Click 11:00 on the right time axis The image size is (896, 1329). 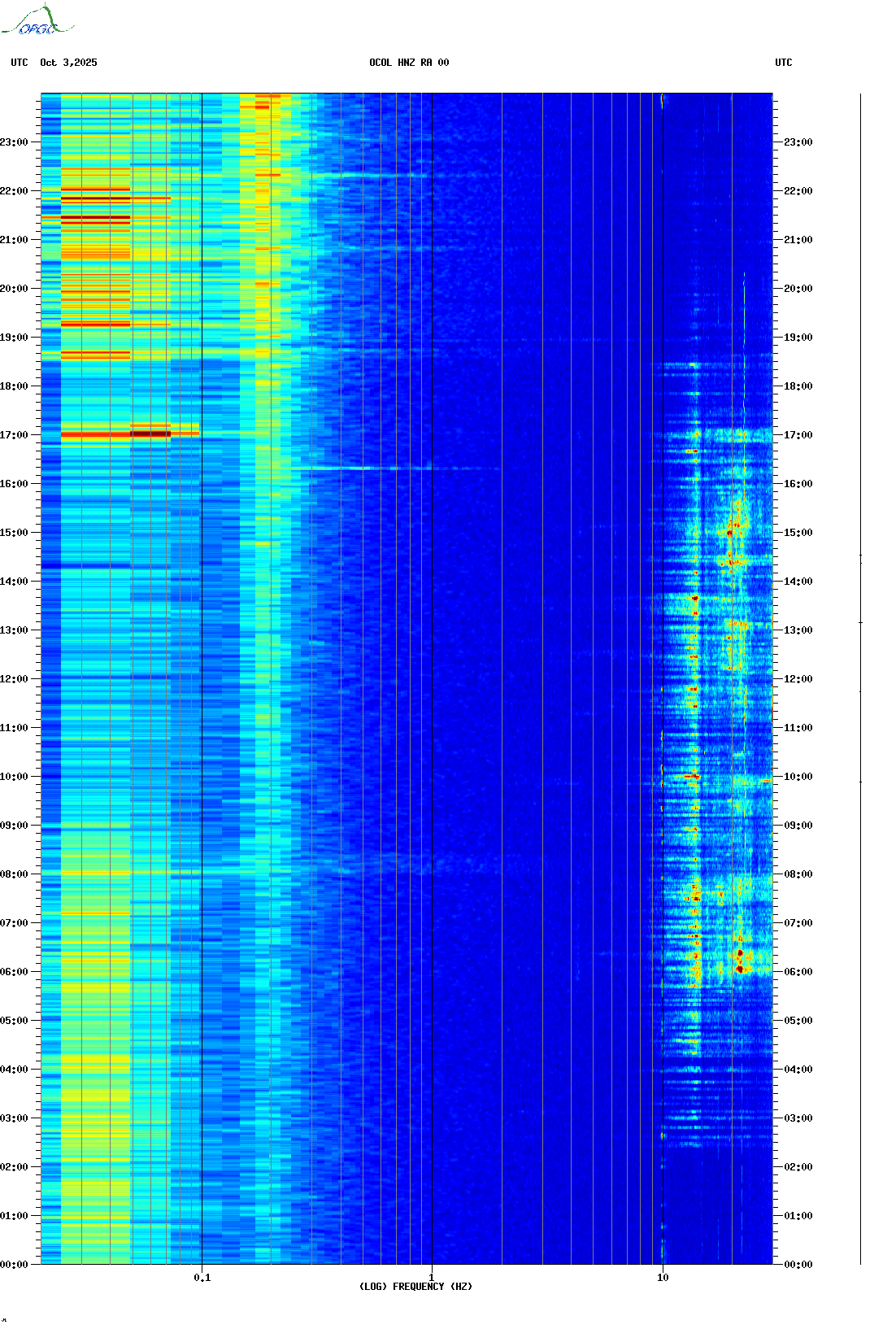click(798, 728)
